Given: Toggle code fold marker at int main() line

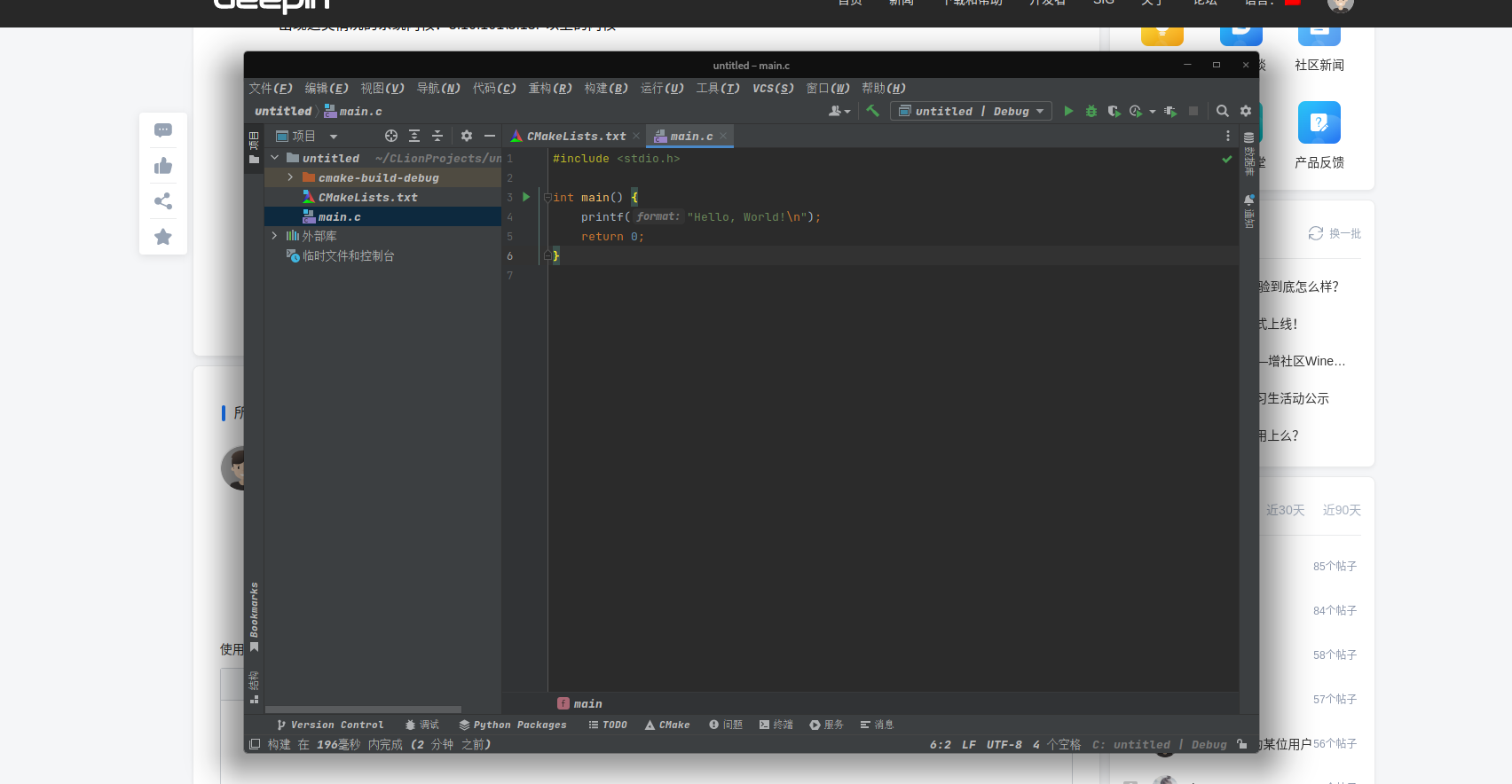Looking at the screenshot, I should pos(547,197).
